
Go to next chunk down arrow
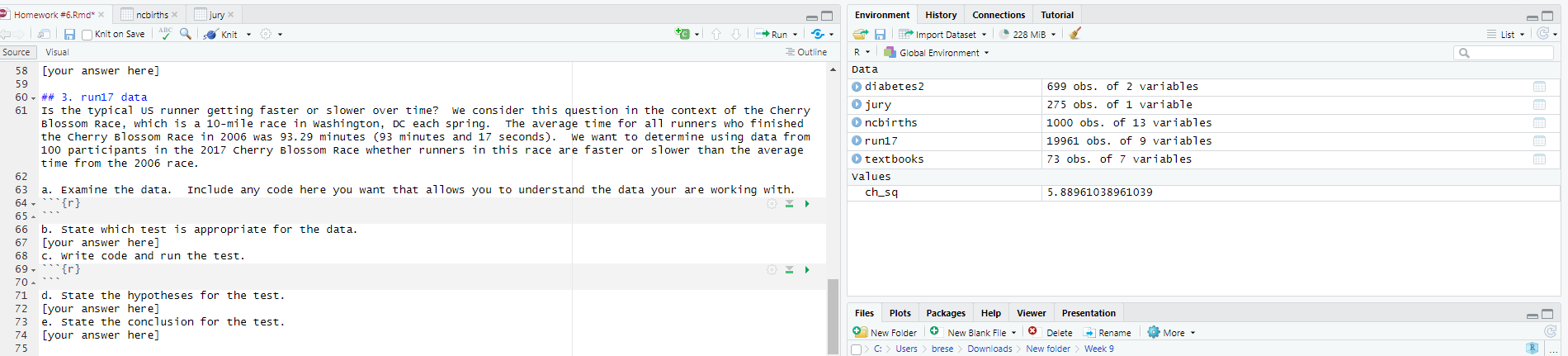pyautogui.click(x=736, y=34)
